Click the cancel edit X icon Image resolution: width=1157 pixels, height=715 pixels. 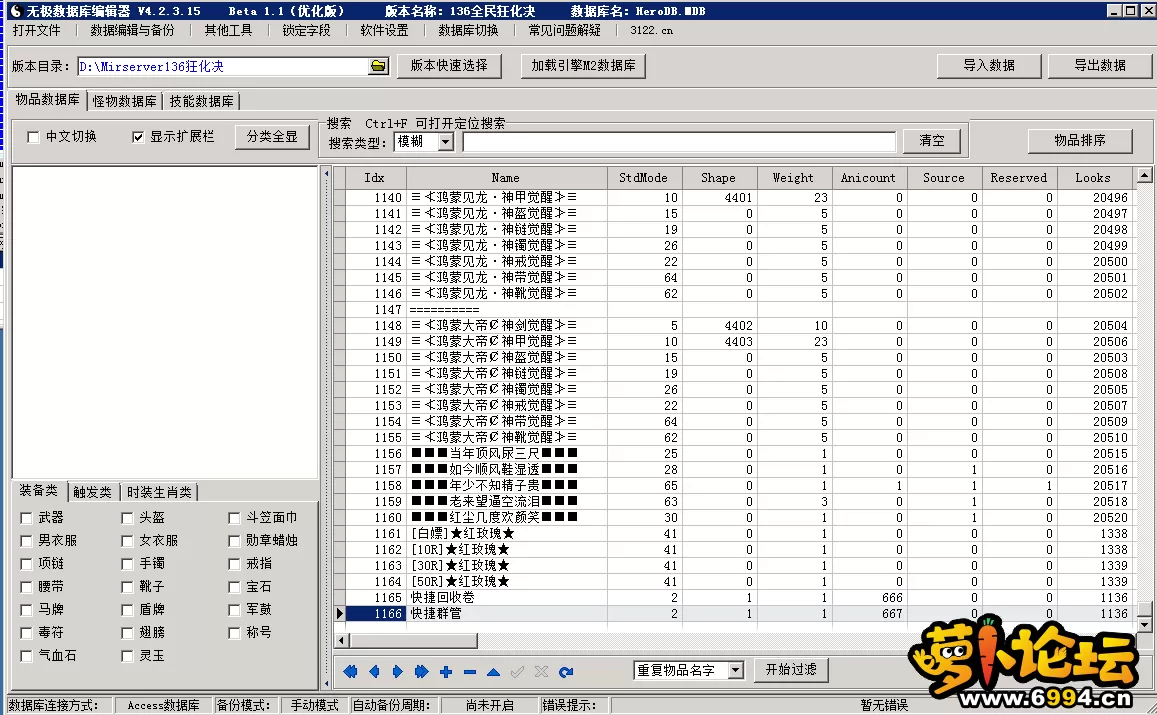click(542, 671)
